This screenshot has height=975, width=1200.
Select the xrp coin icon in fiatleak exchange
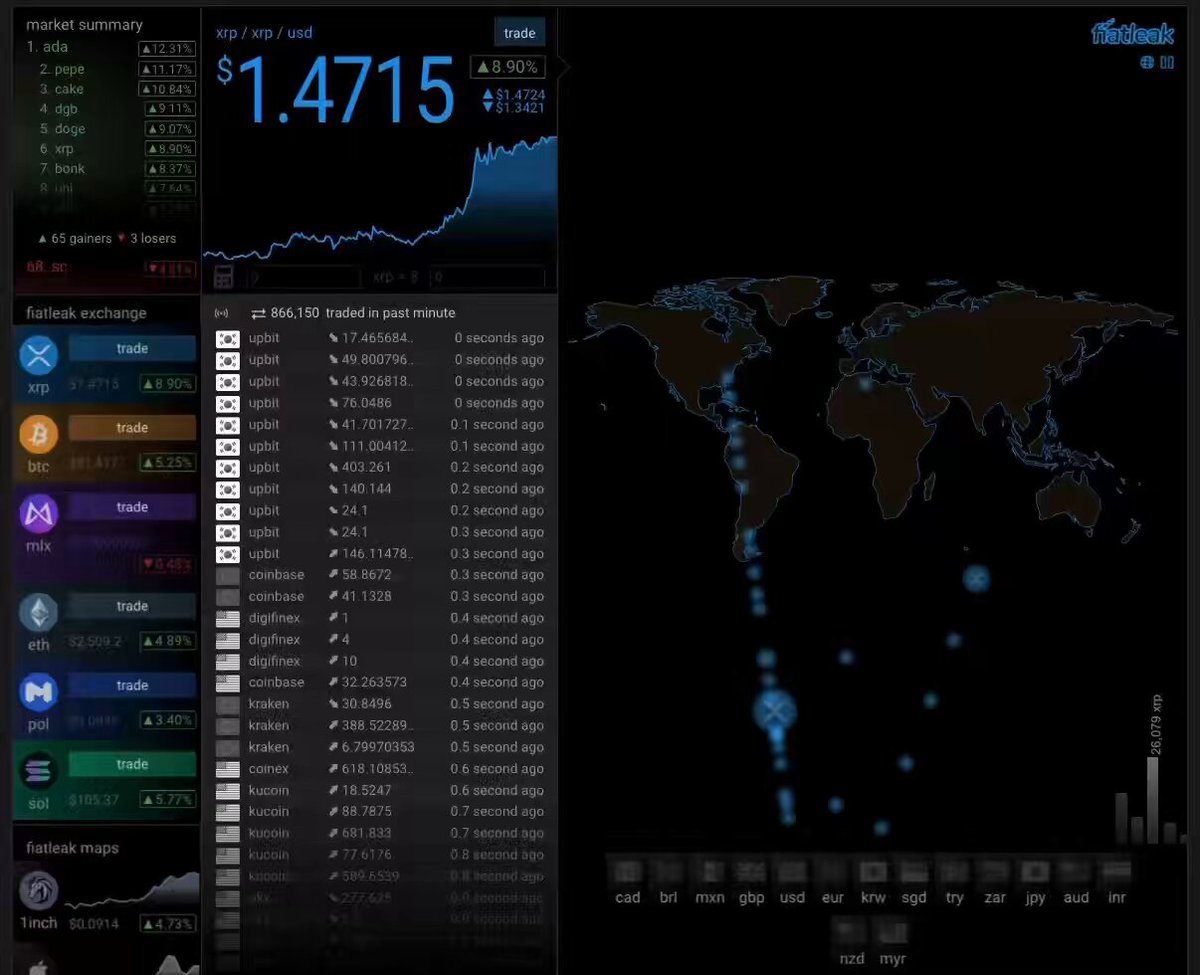pos(39,355)
